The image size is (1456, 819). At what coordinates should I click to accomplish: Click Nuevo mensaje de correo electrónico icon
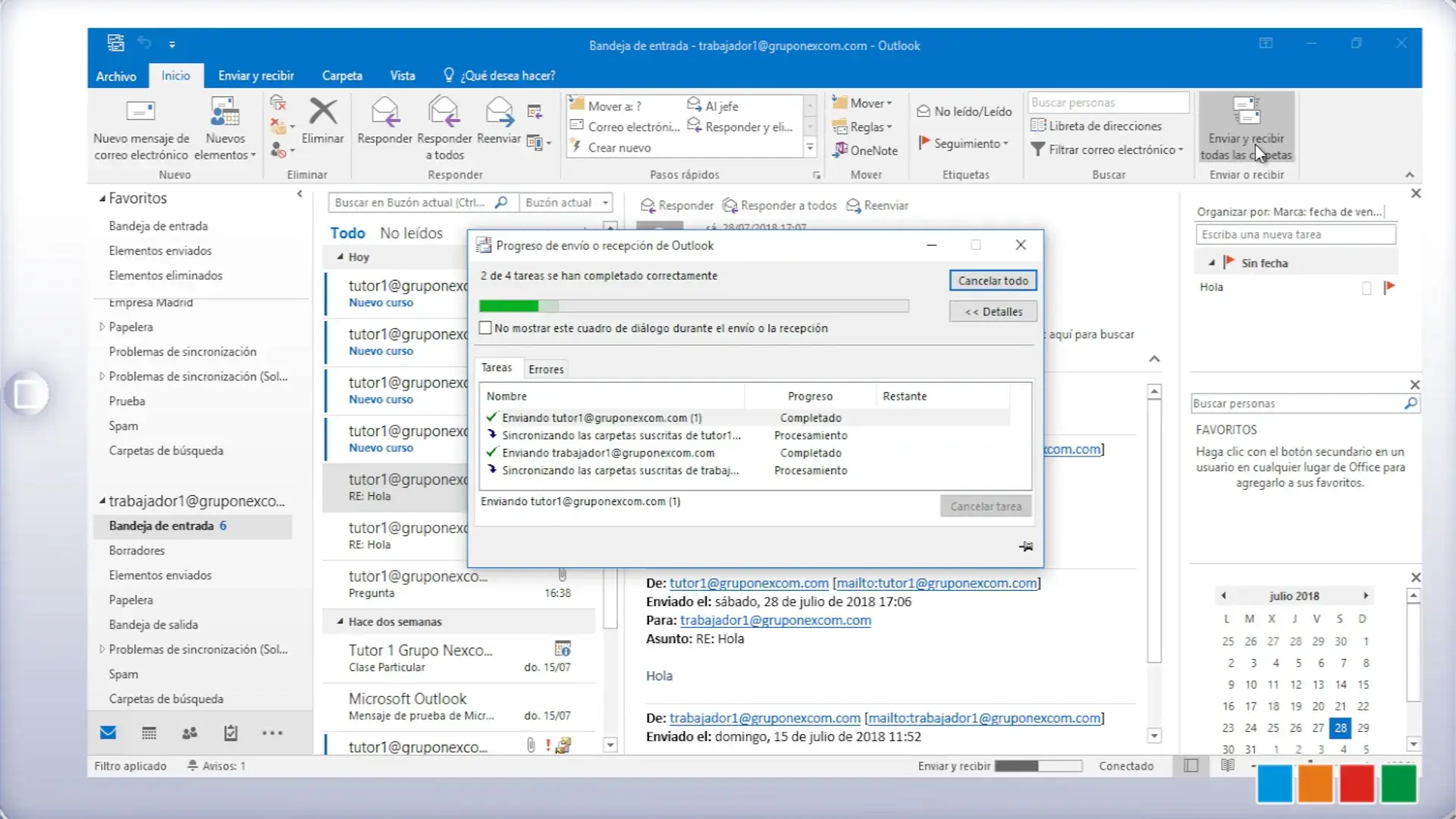point(140,111)
